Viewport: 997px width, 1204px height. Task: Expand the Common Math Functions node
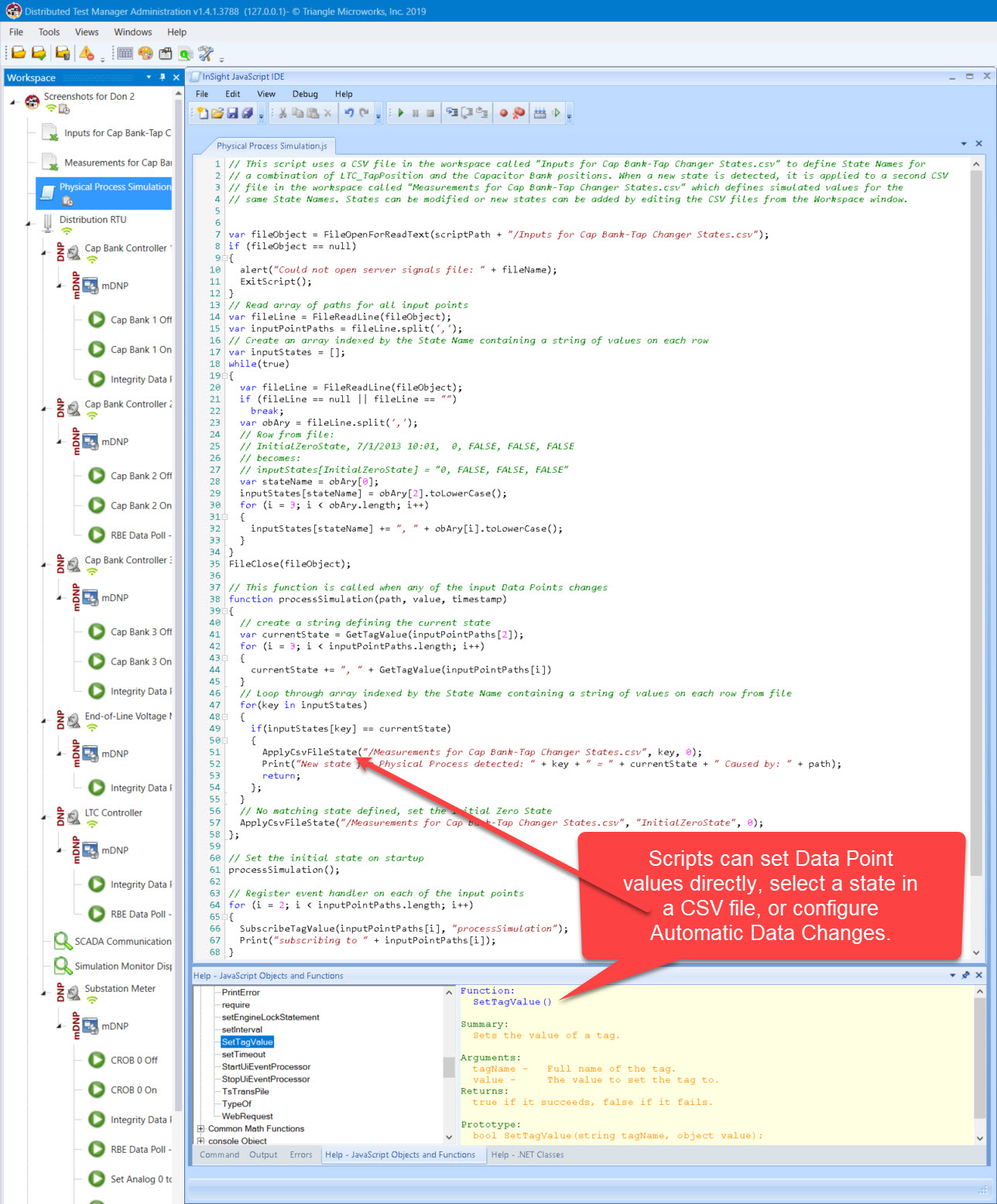coord(201,1129)
